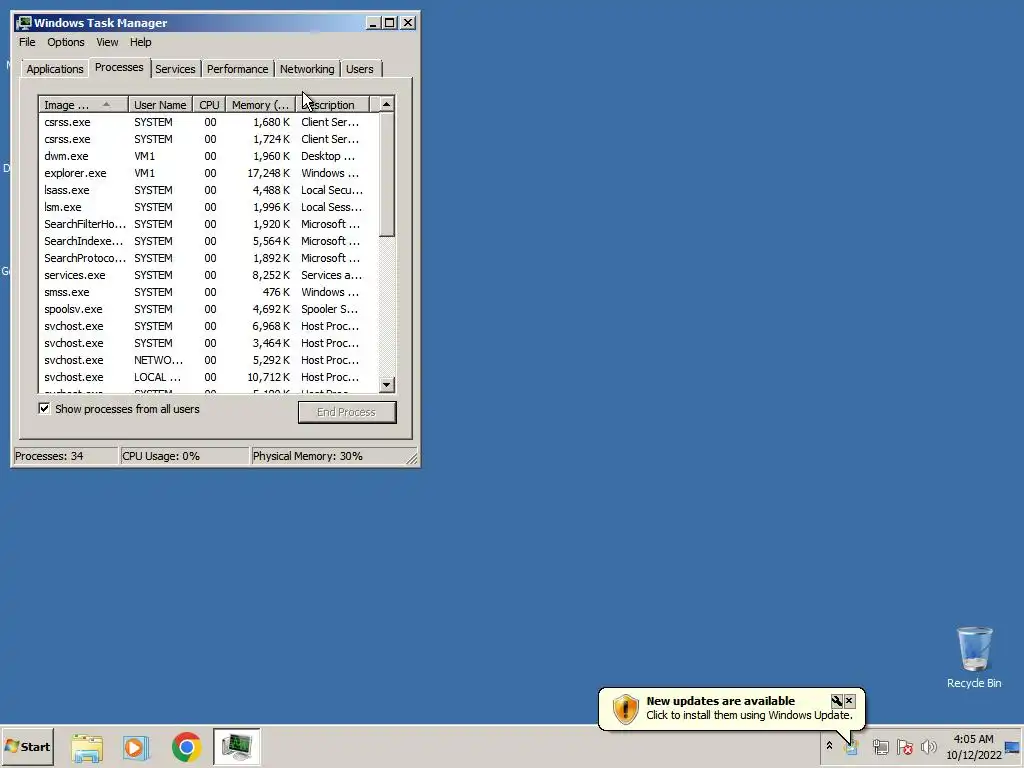The image size is (1024, 768).
Task: Switch to the Applications tab
Action: 55,69
